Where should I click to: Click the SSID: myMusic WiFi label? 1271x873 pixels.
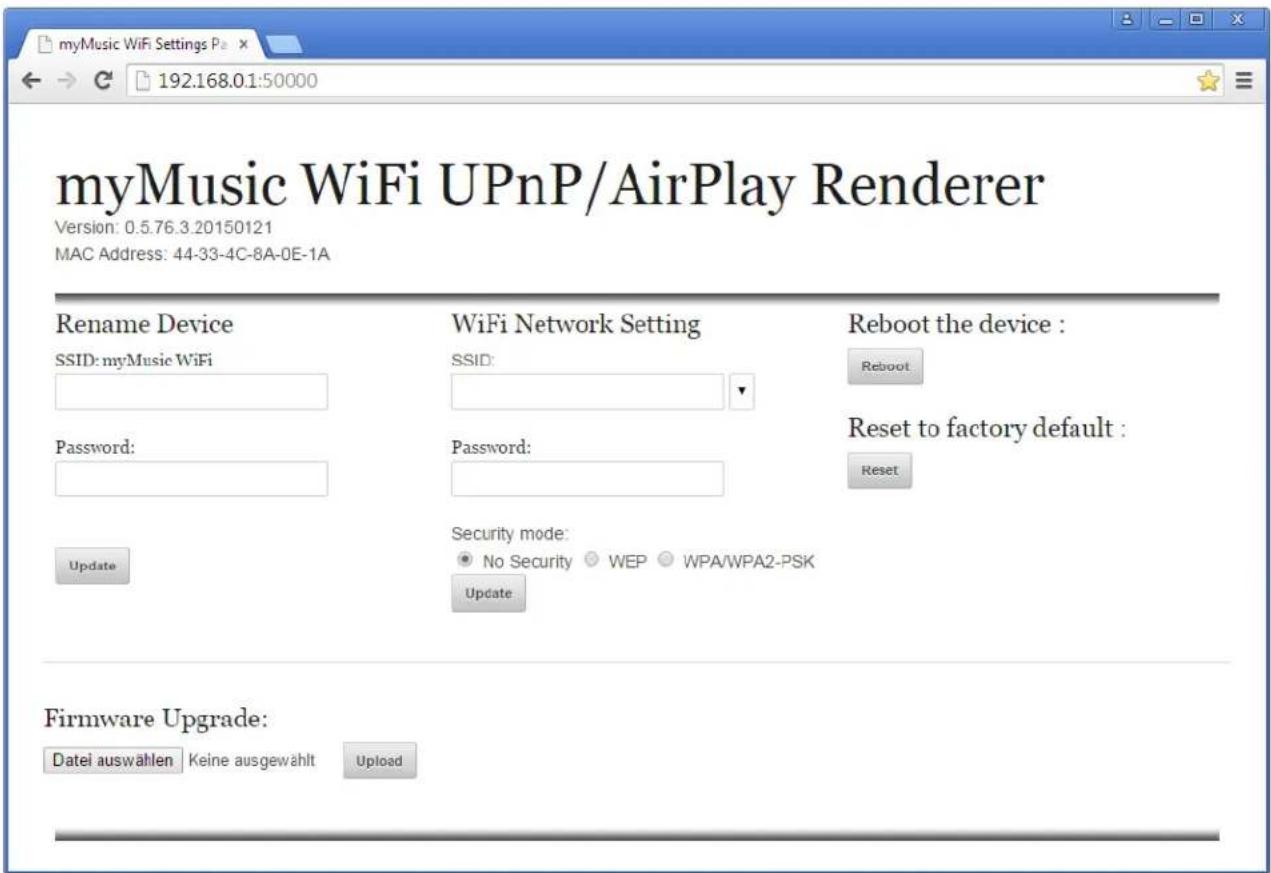[134, 361]
